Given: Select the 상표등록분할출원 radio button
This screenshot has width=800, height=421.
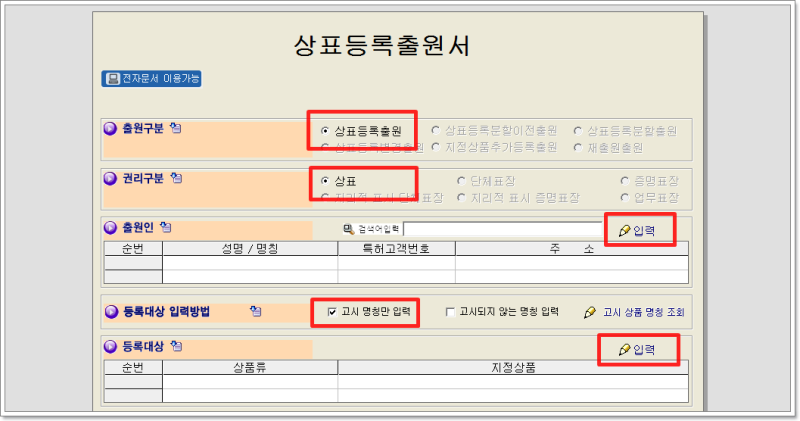Looking at the screenshot, I should point(578,131).
